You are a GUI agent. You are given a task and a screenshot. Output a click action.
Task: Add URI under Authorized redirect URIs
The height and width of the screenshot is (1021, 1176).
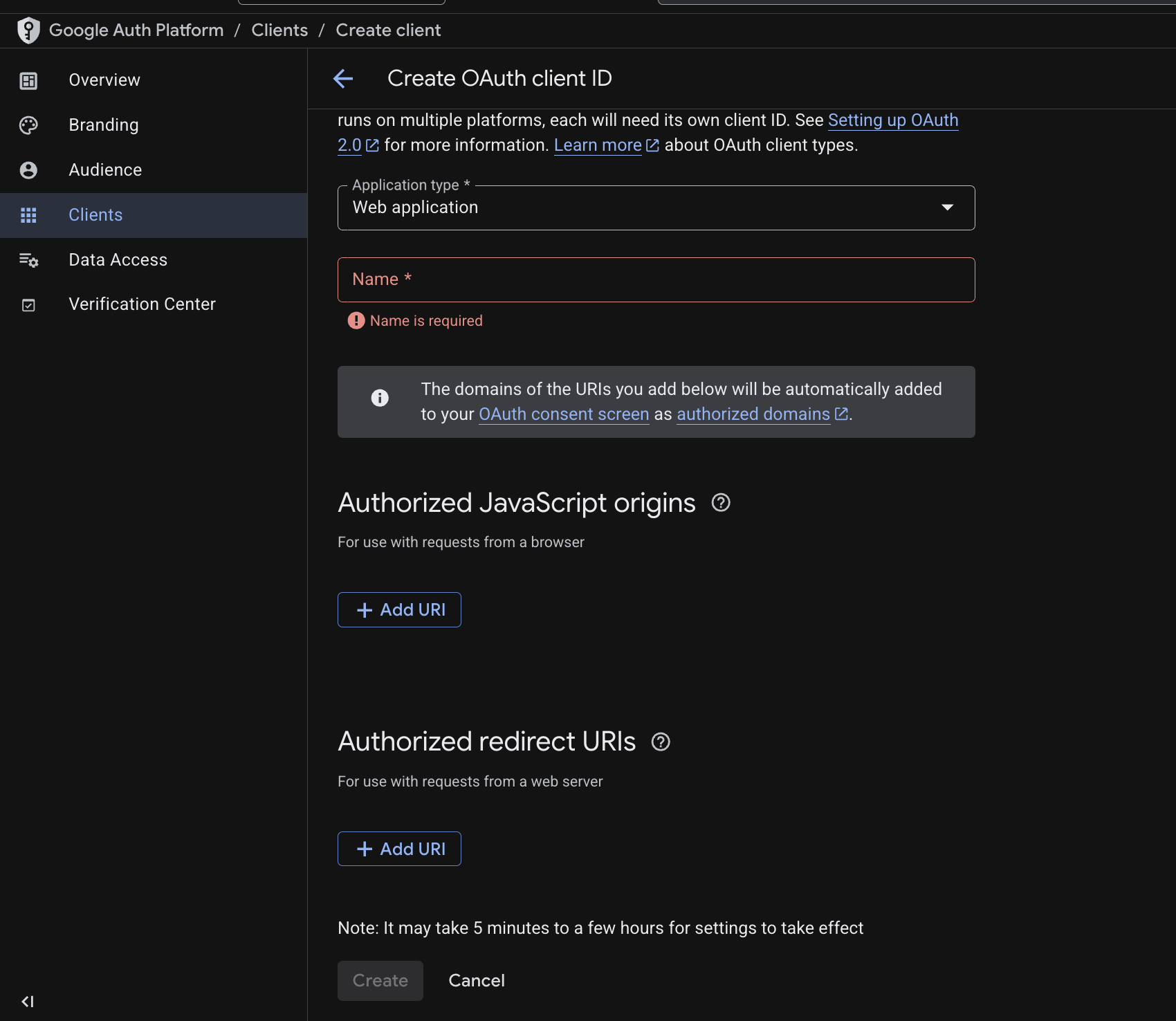399,849
